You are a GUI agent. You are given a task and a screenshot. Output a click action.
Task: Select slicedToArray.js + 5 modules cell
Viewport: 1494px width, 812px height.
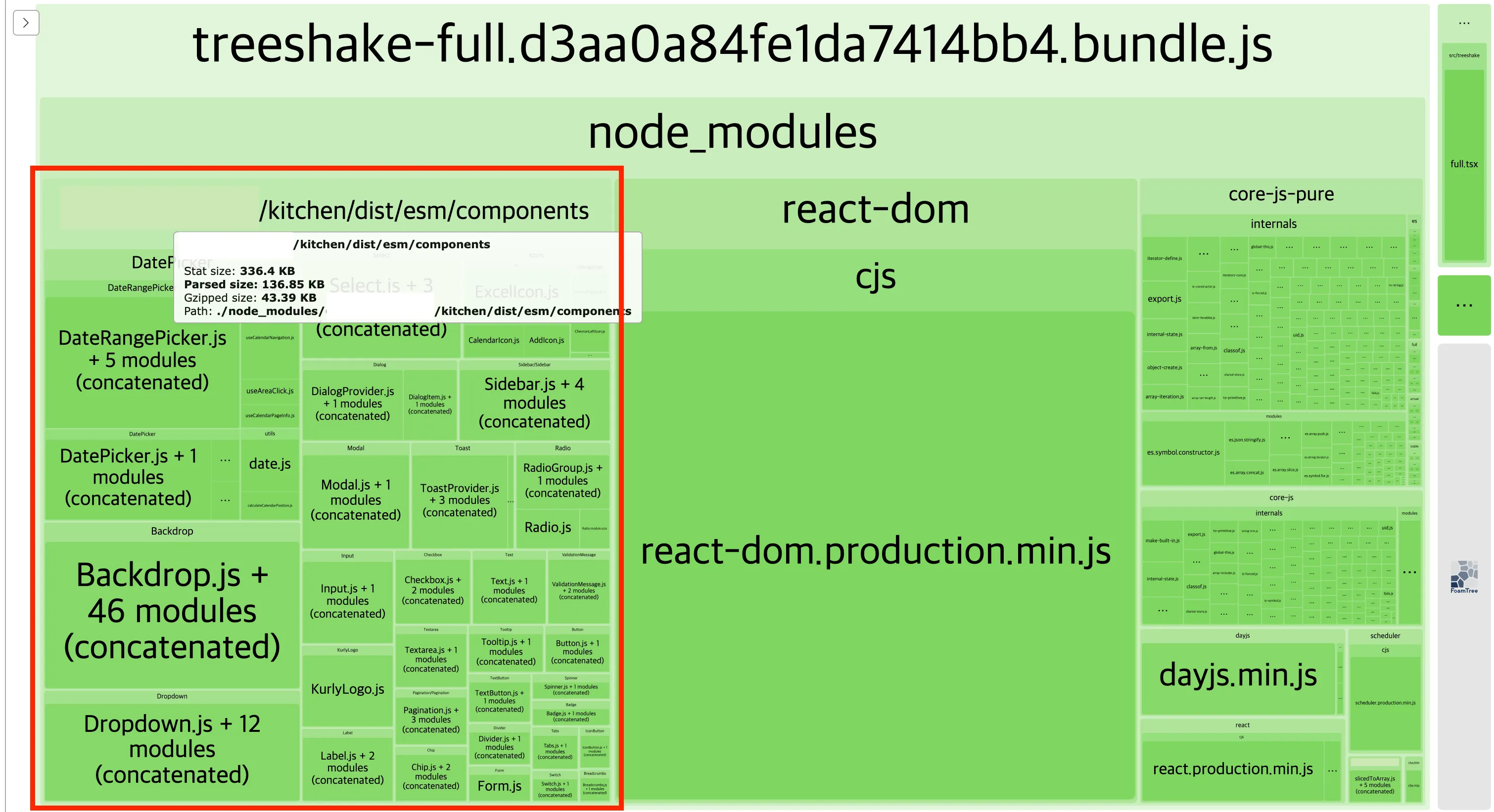point(1375,785)
